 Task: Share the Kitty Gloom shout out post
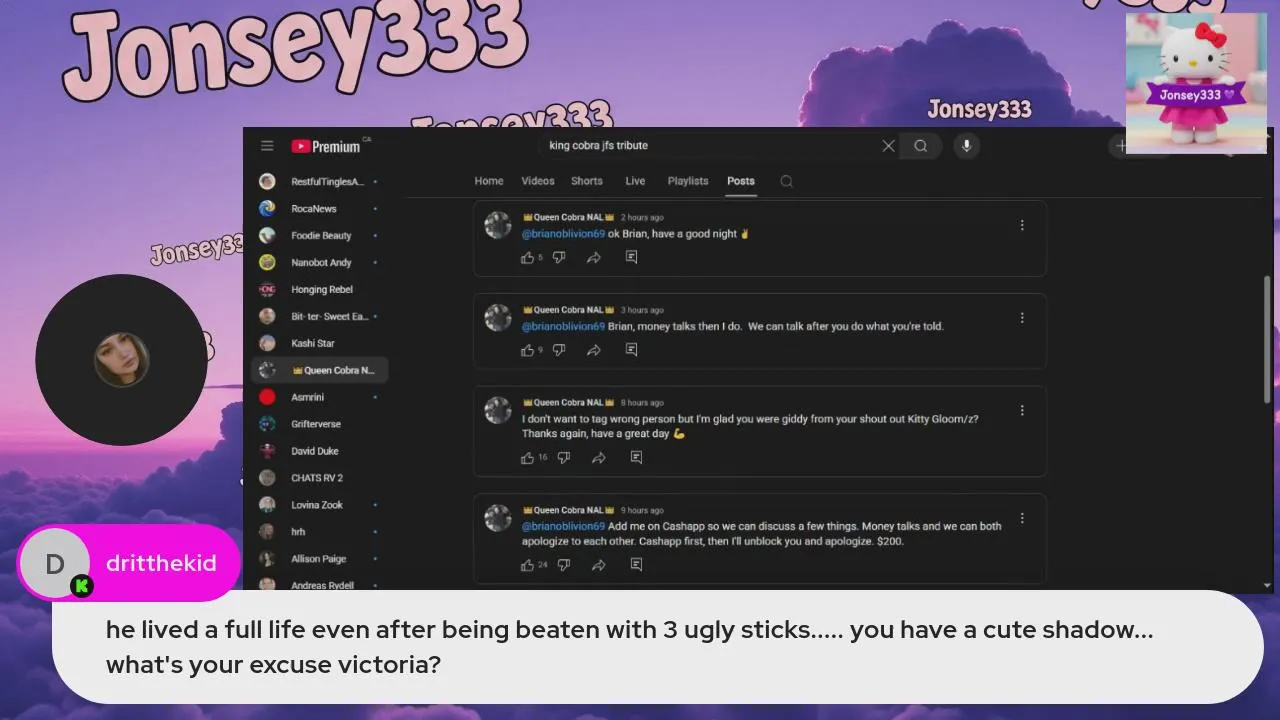click(x=598, y=458)
